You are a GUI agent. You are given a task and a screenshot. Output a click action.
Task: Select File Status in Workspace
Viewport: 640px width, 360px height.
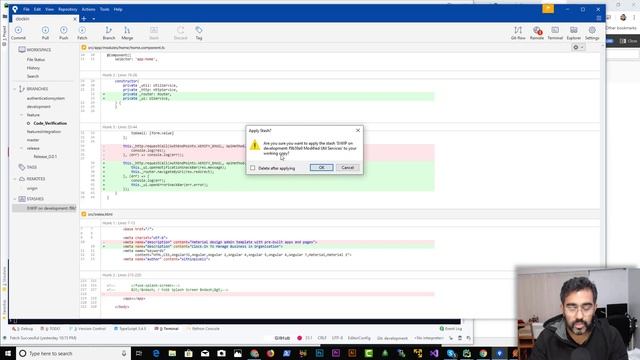tap(36, 60)
